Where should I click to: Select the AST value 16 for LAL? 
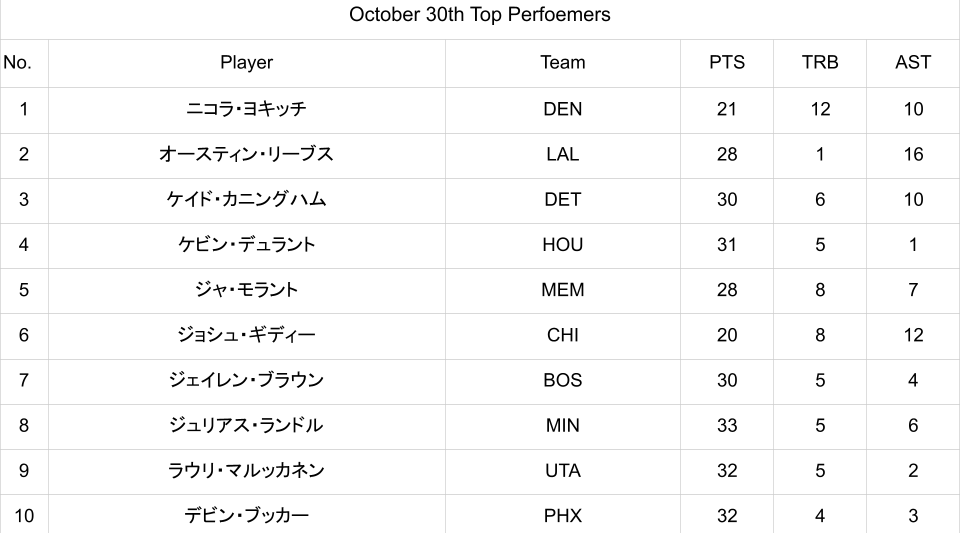tap(913, 154)
